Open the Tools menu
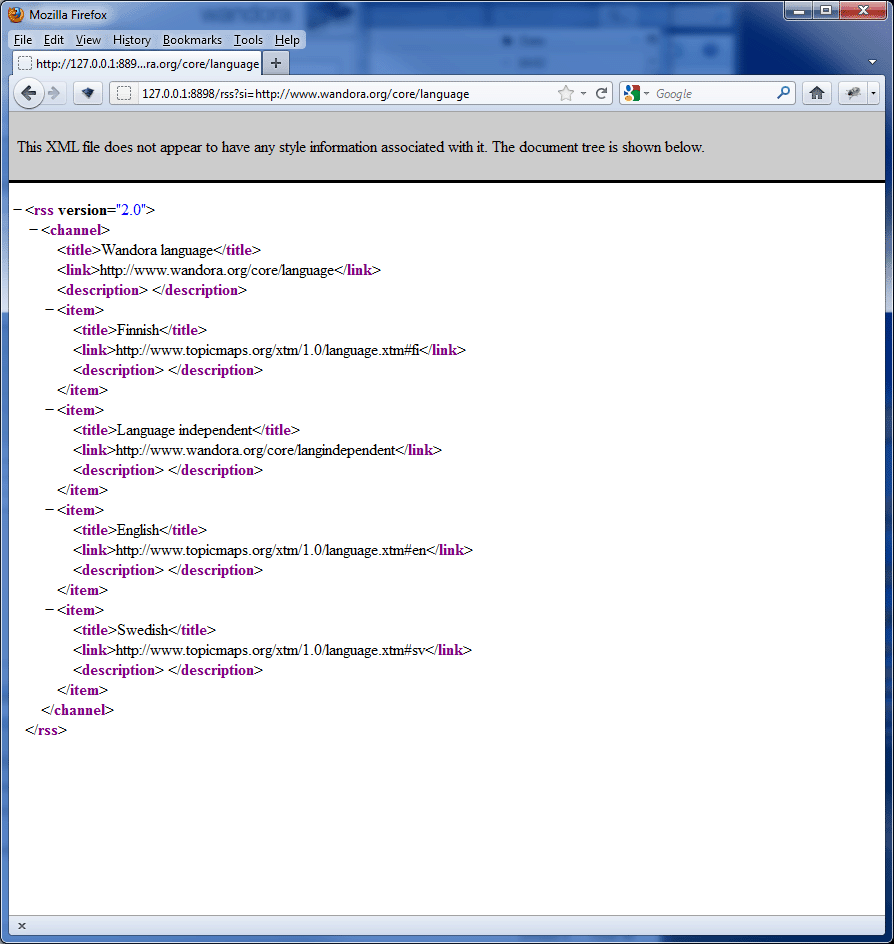Viewport: 894px width, 944px height. pyautogui.click(x=247, y=40)
